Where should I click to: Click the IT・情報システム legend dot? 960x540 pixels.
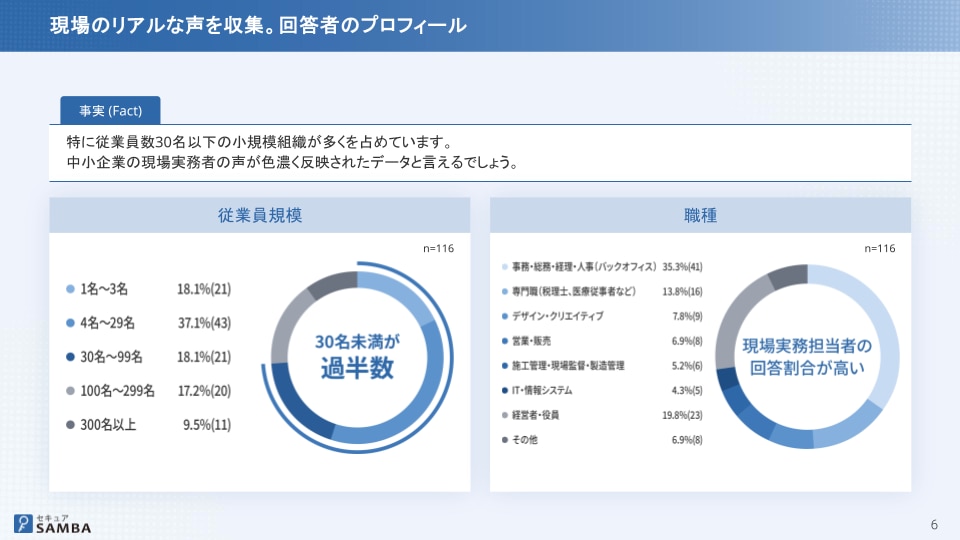[503, 390]
